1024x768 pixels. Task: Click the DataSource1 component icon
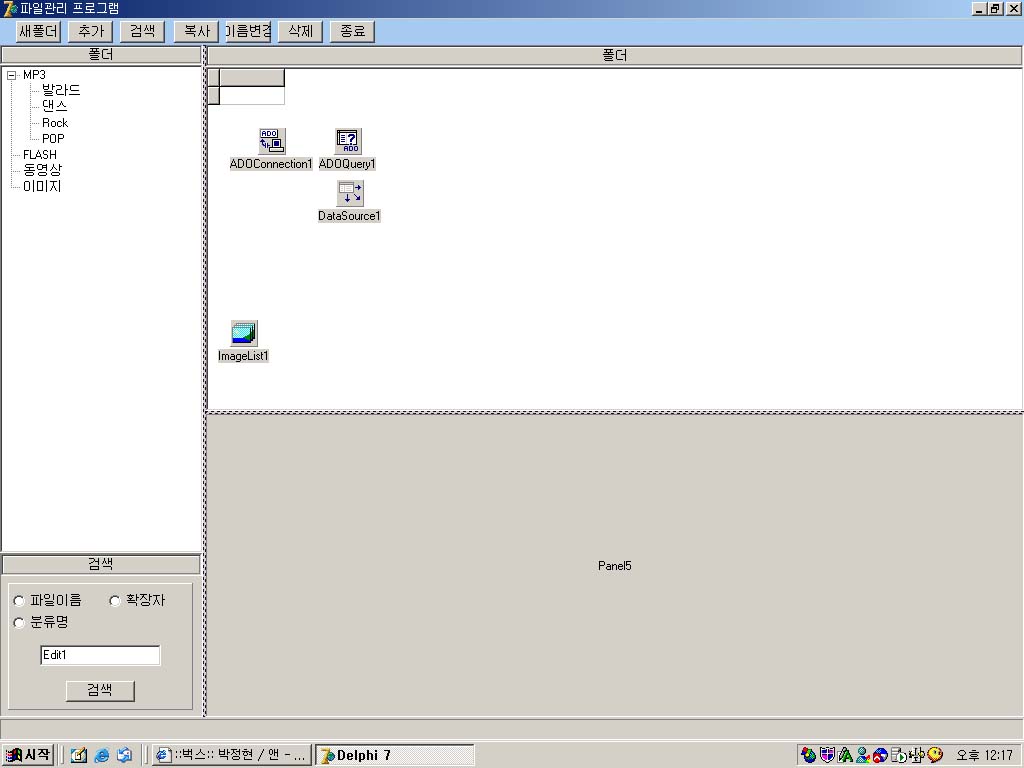[x=350, y=193]
